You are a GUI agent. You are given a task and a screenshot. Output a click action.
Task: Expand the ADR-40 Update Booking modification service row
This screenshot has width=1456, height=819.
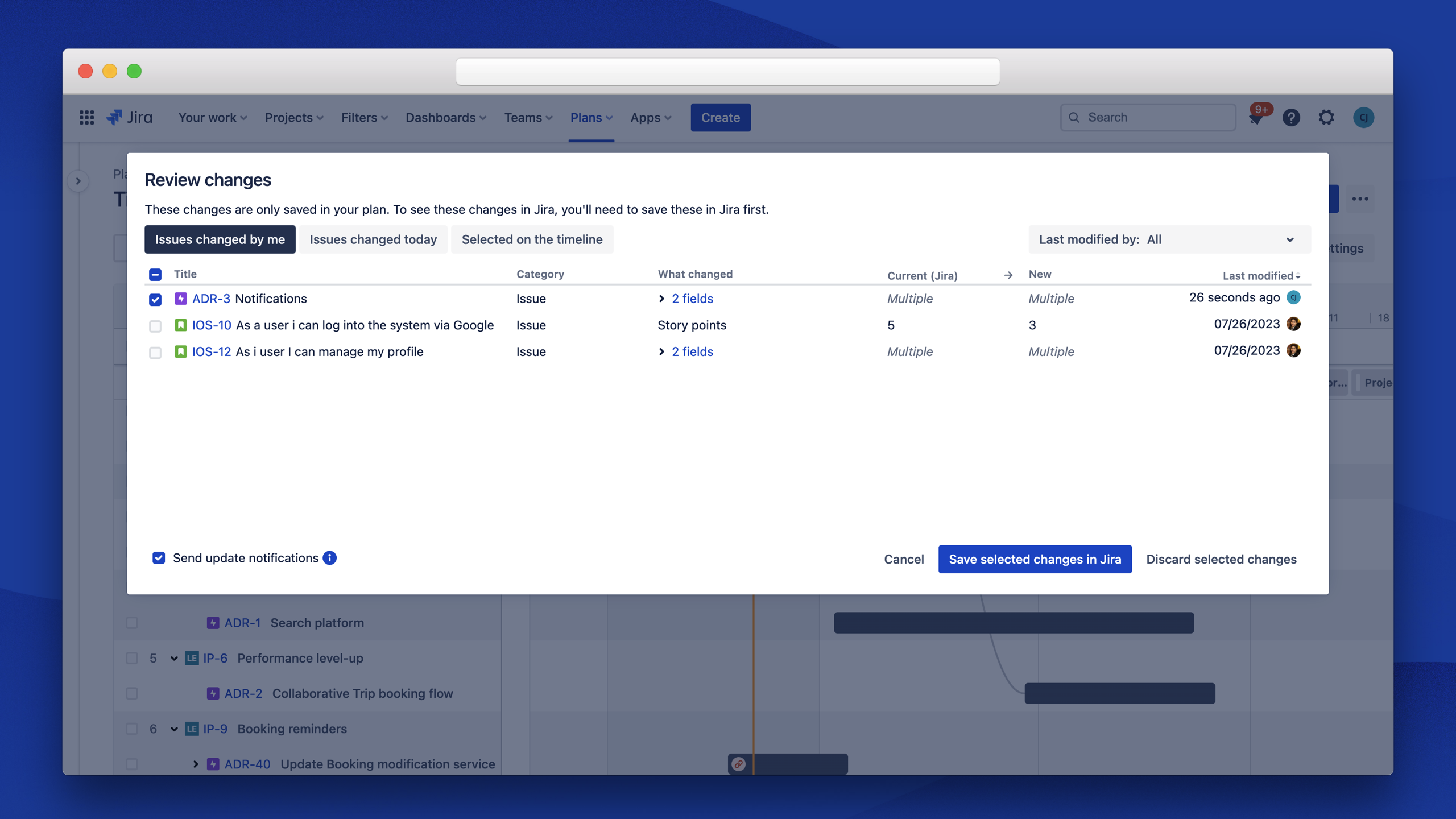(196, 764)
